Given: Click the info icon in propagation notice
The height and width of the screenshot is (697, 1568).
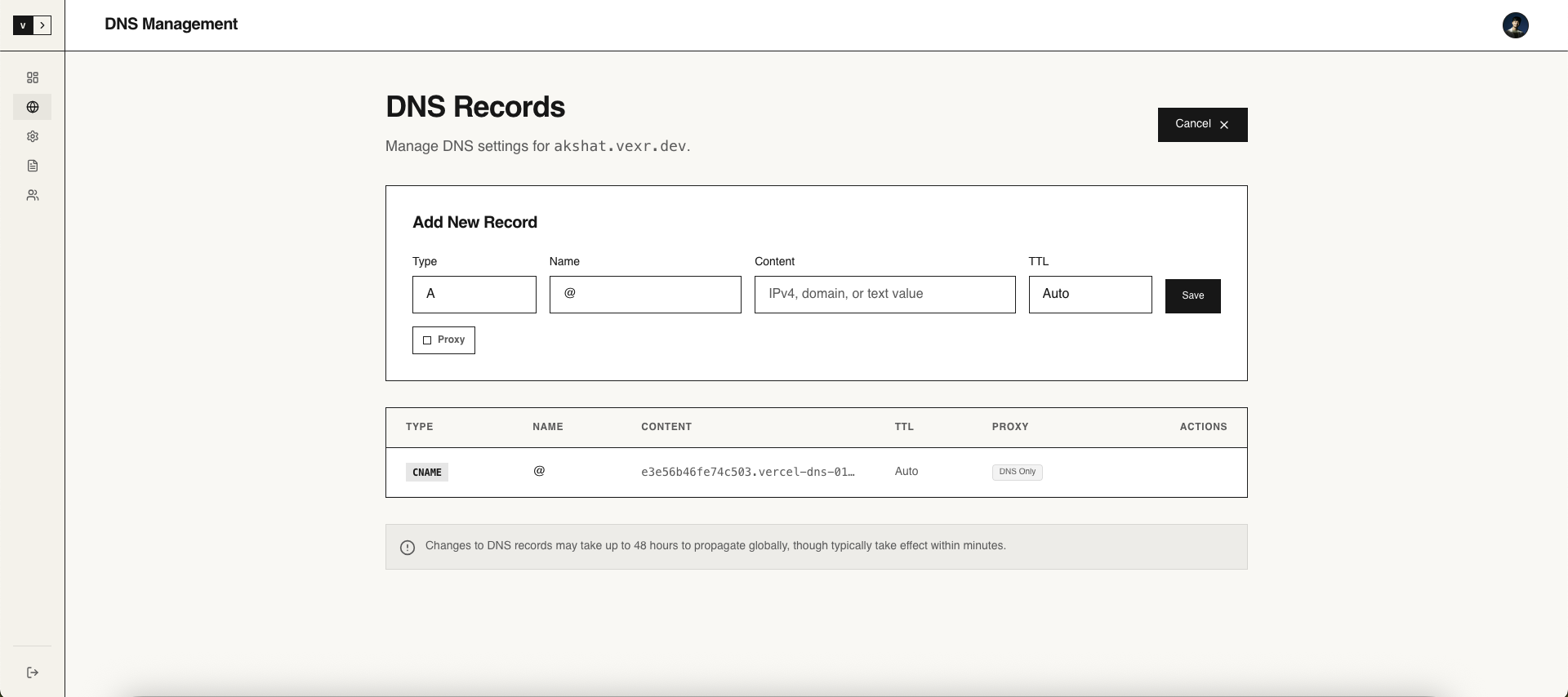Looking at the screenshot, I should point(408,548).
